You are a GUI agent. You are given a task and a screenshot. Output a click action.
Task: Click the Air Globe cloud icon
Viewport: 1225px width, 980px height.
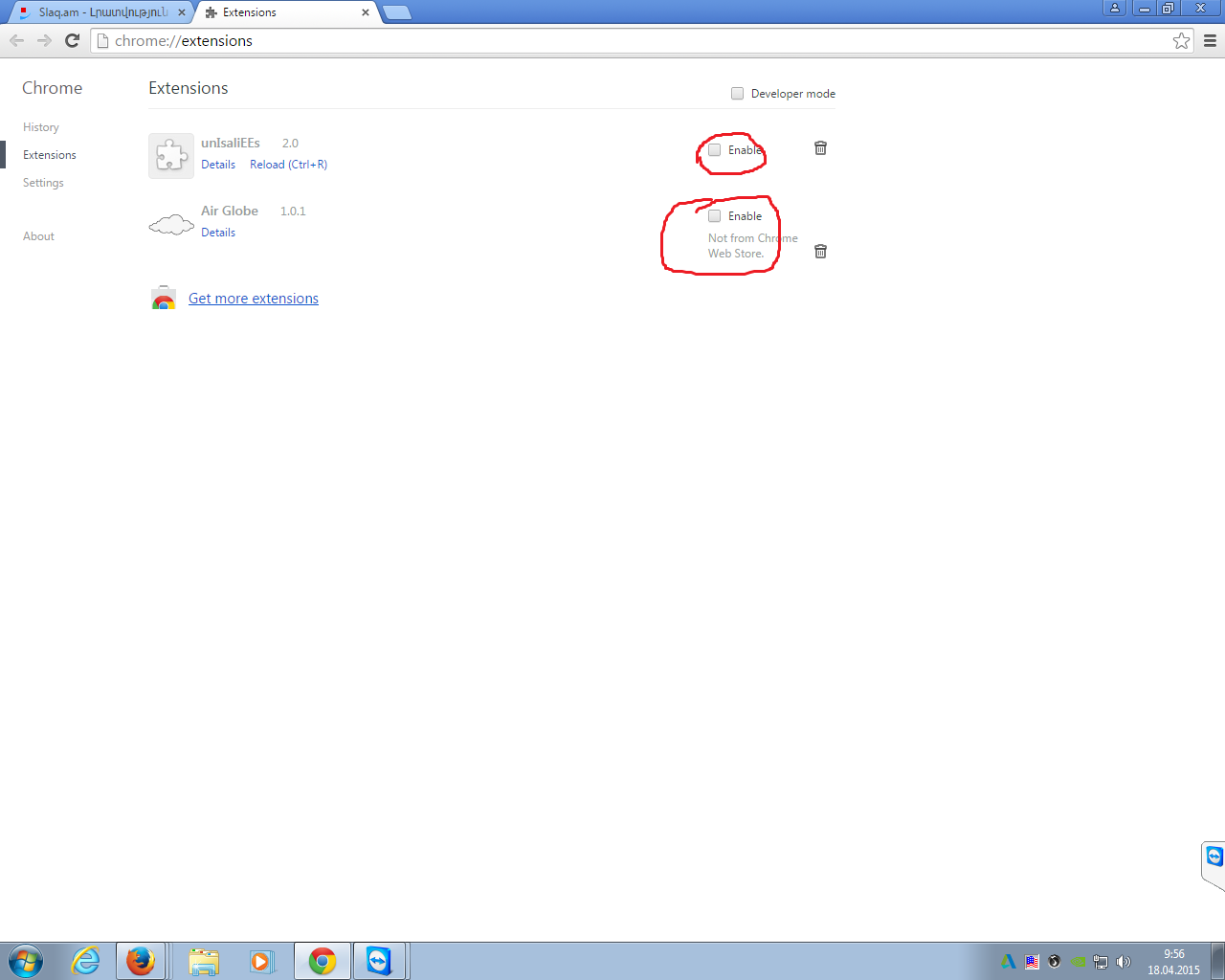point(171,225)
